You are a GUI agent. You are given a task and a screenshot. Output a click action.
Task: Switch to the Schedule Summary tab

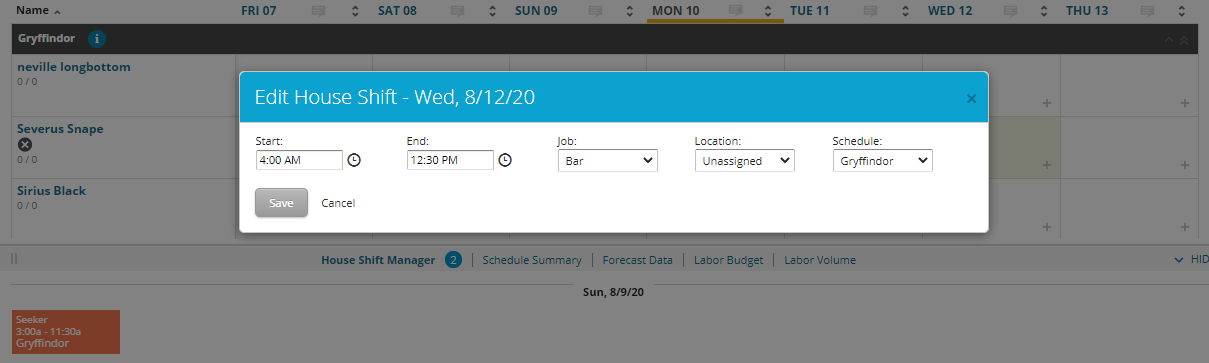coord(532,260)
